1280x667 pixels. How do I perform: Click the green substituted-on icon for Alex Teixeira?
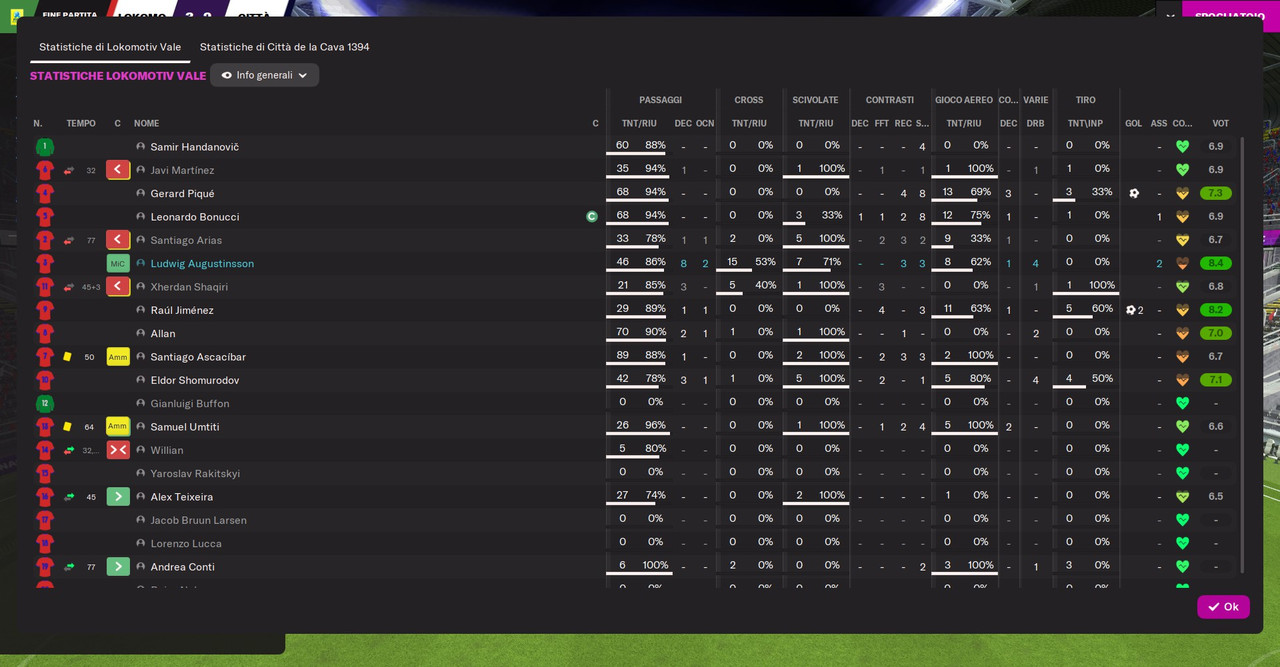[118, 497]
